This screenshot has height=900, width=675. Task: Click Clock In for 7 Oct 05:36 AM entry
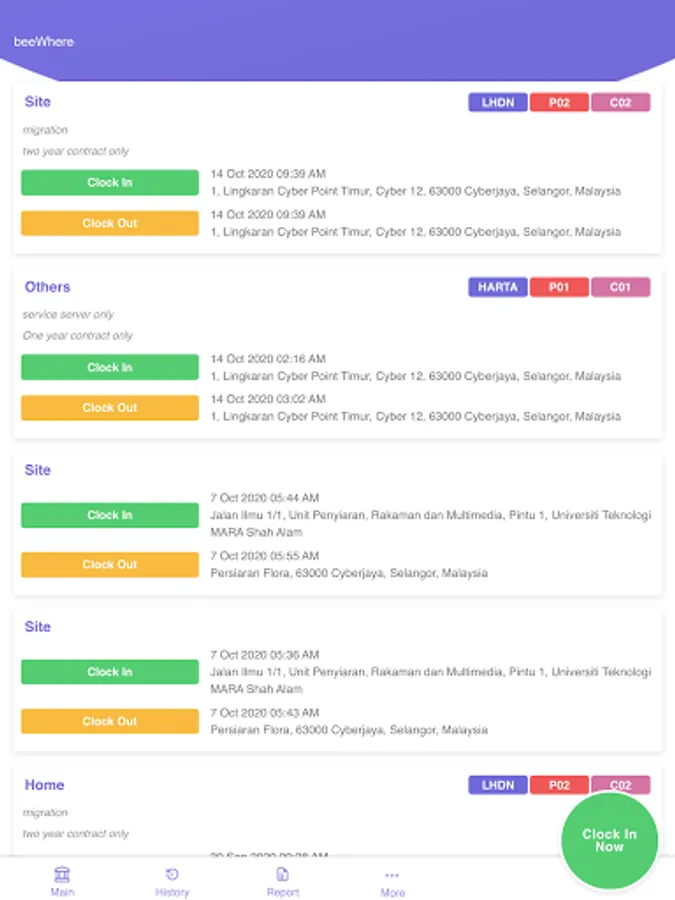pos(110,672)
